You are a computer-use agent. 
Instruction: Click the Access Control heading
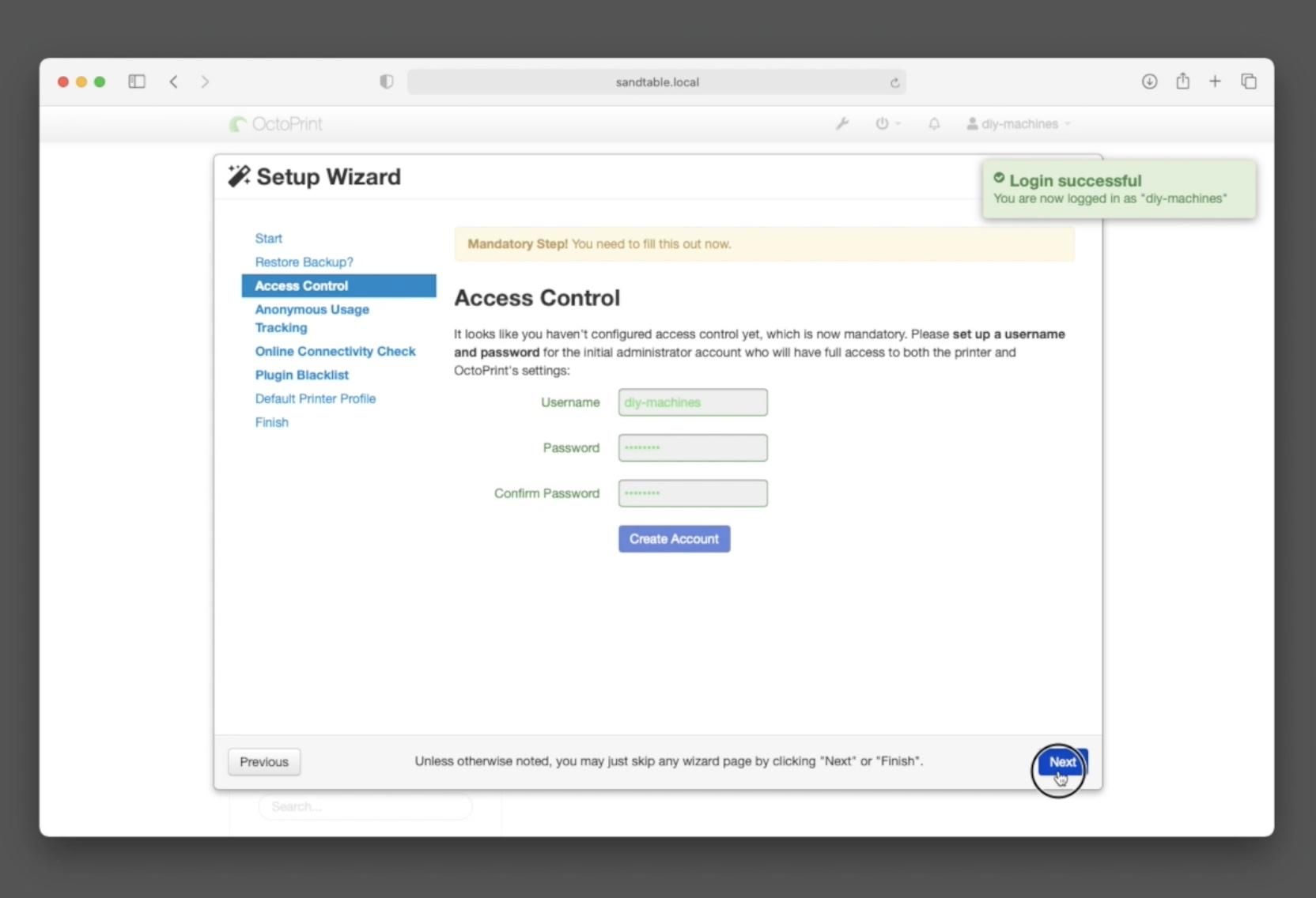click(x=537, y=298)
